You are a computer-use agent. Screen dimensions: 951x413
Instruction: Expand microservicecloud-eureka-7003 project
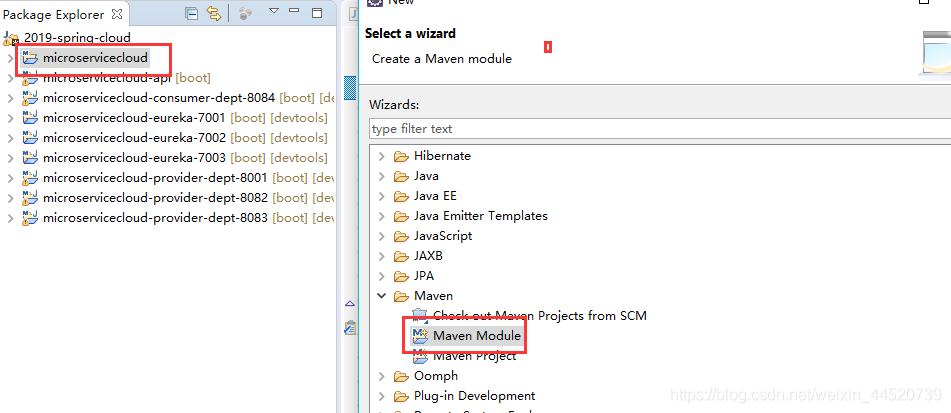[x=10, y=158]
